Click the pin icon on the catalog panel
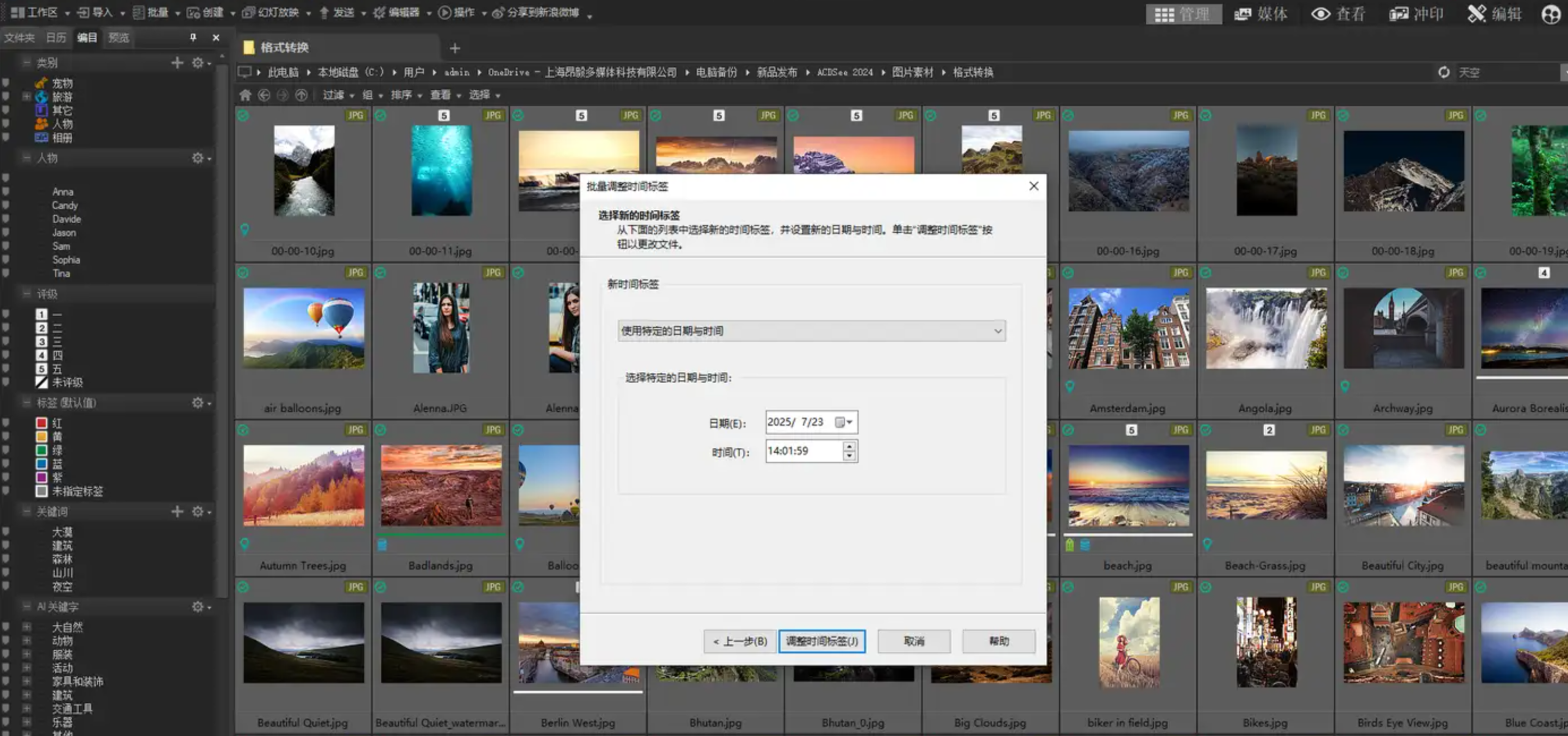Screen dimensions: 1568x736 pyautogui.click(x=193, y=38)
